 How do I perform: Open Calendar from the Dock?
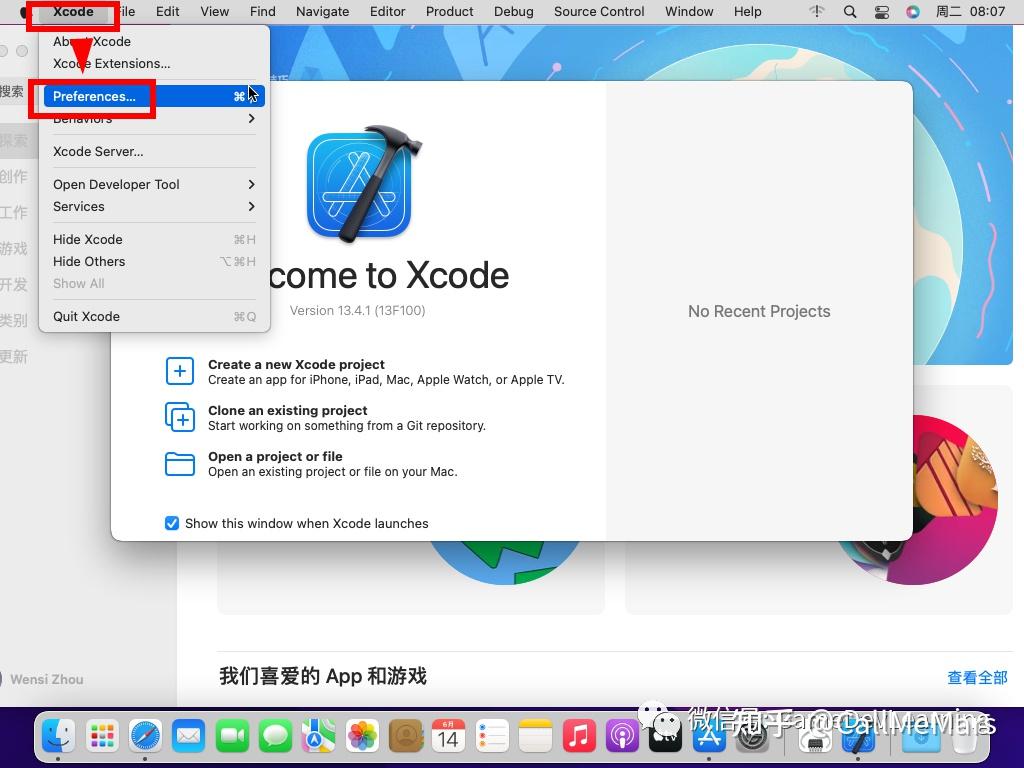coord(449,737)
